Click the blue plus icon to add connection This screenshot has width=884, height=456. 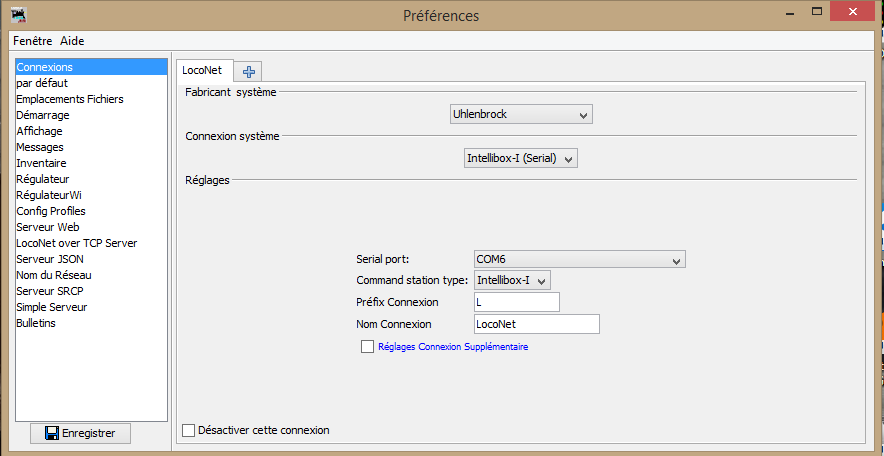(249, 72)
